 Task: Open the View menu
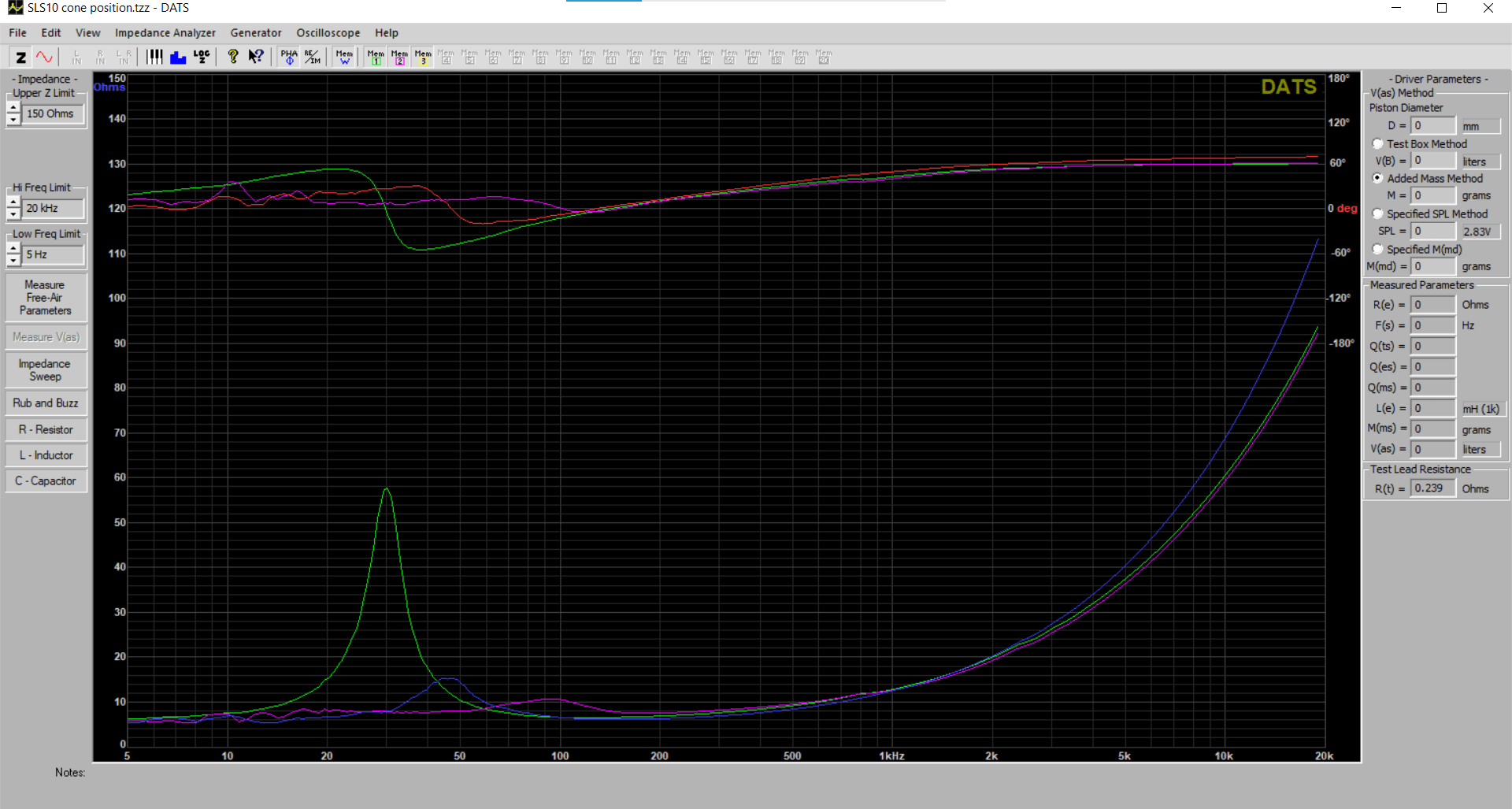[87, 32]
